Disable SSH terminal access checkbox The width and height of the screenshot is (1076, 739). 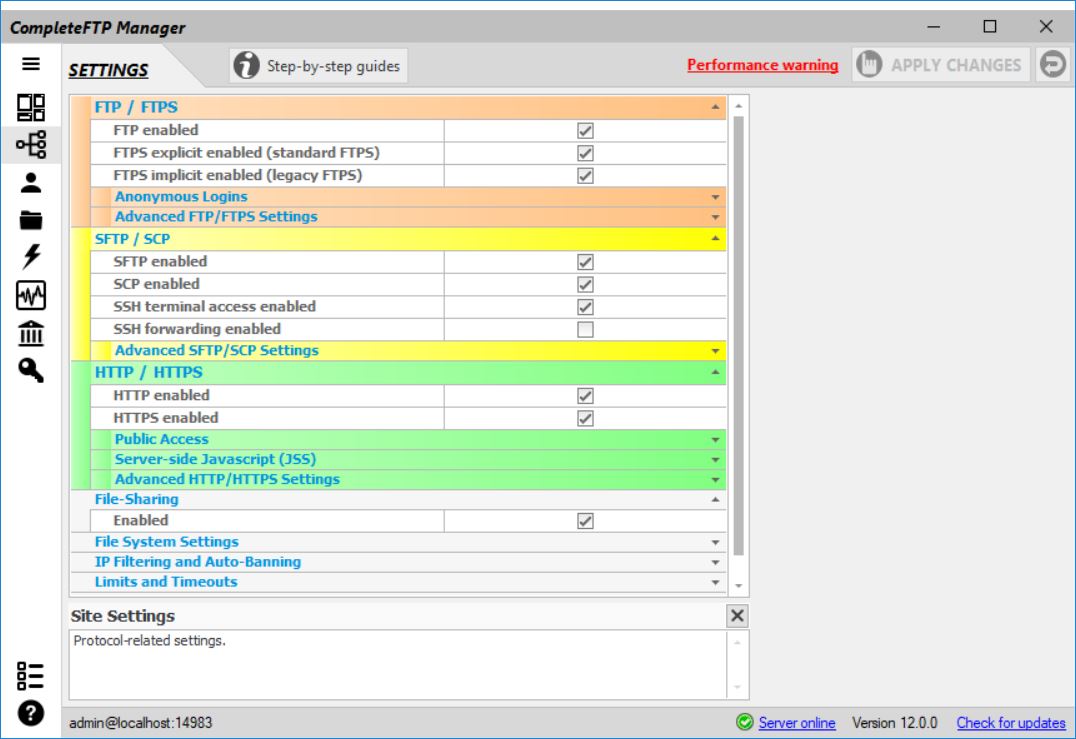pyautogui.click(x=585, y=307)
